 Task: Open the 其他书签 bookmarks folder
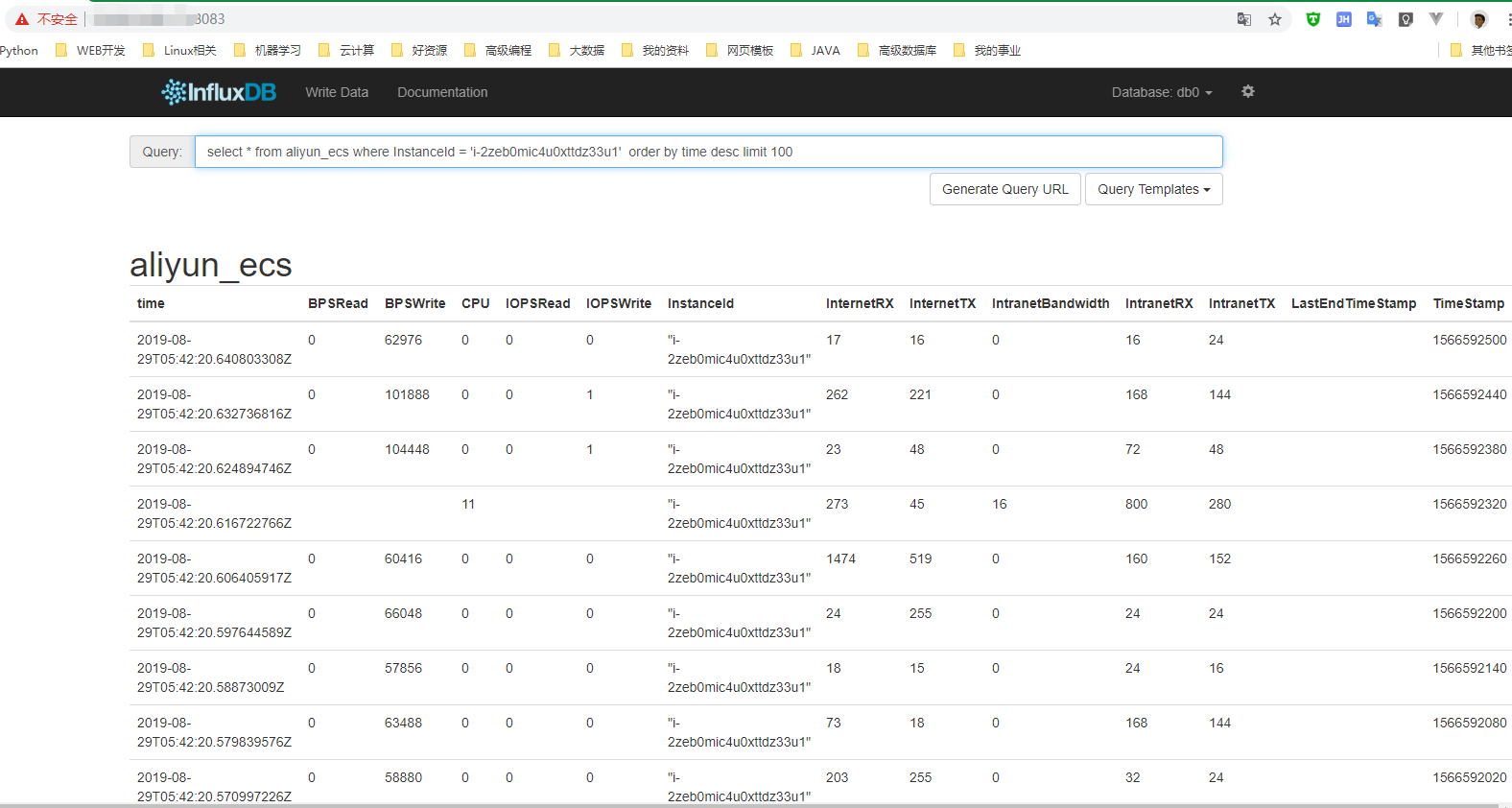(x=1480, y=51)
